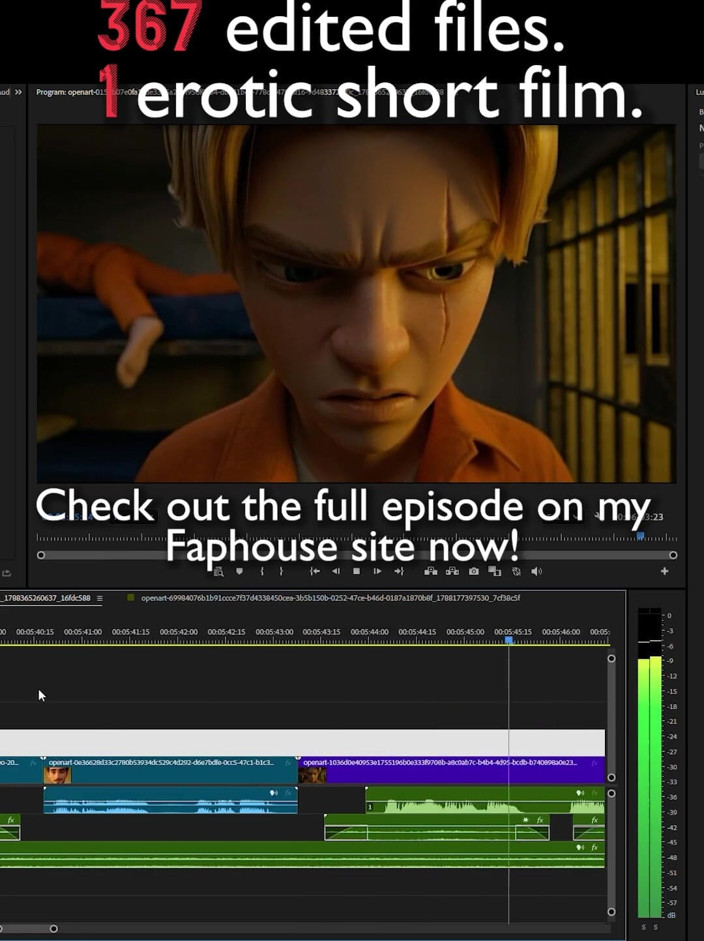Click the fx badge on the blue audio clip

click(289, 793)
